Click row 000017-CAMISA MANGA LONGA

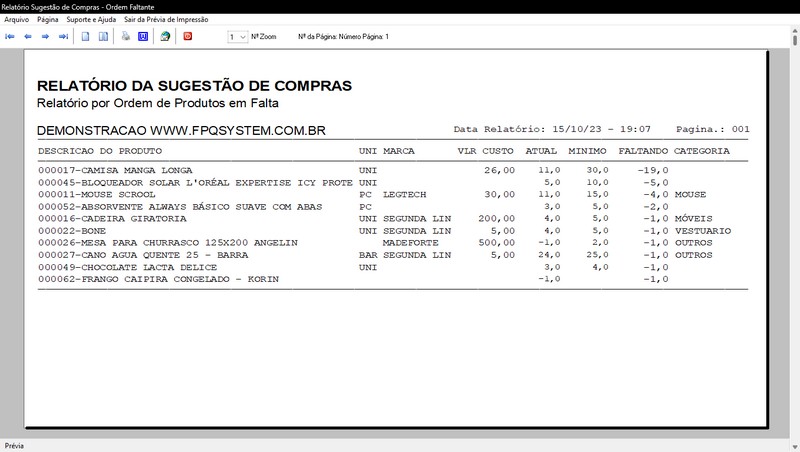click(x=393, y=170)
